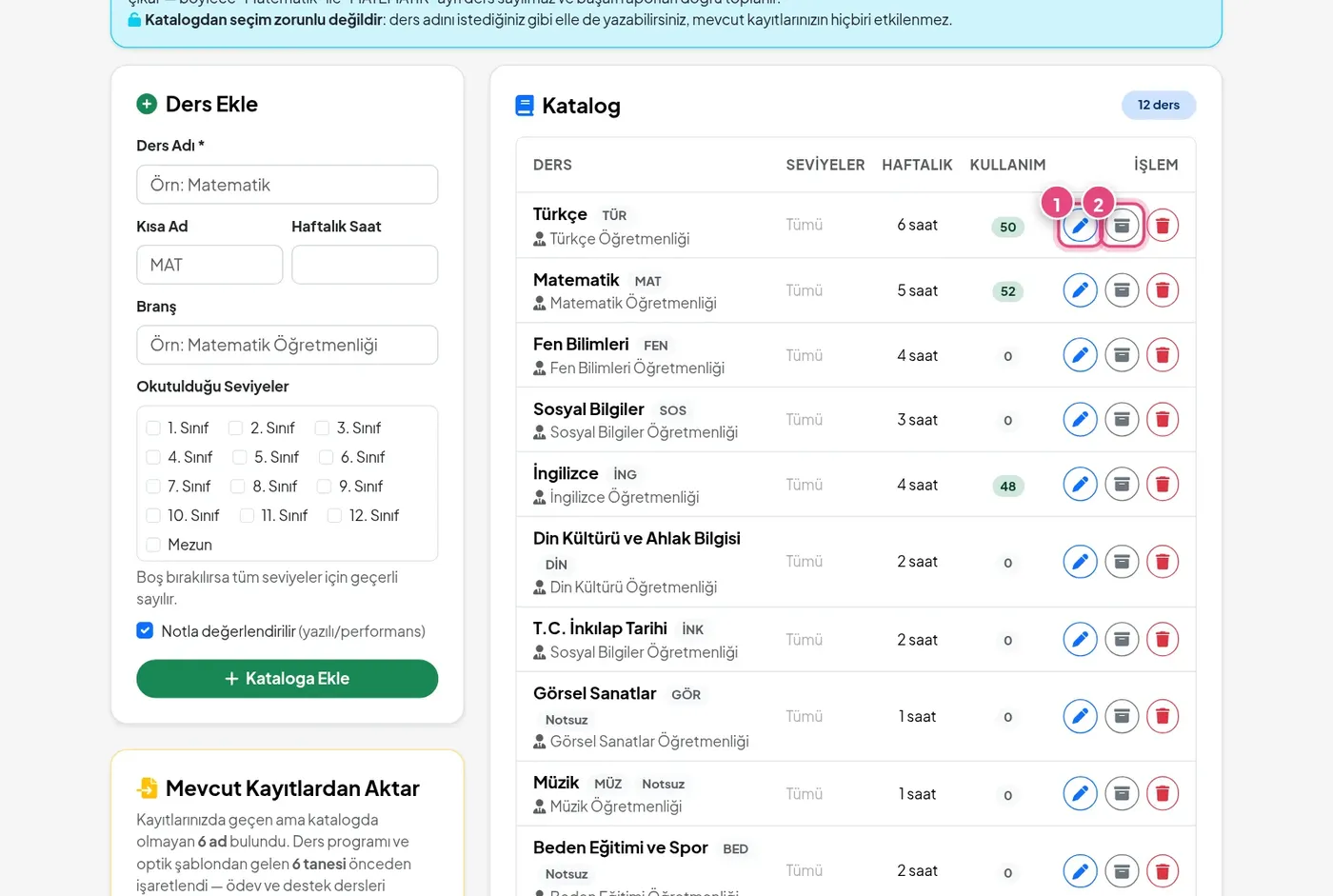
Task: Delete the Türkçe lesson
Action: pyautogui.click(x=1163, y=226)
